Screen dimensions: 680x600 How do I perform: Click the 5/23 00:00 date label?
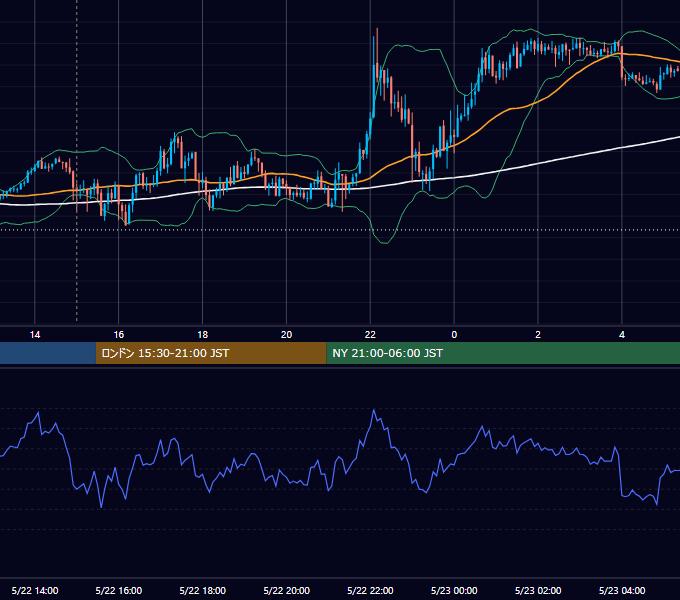point(454,590)
